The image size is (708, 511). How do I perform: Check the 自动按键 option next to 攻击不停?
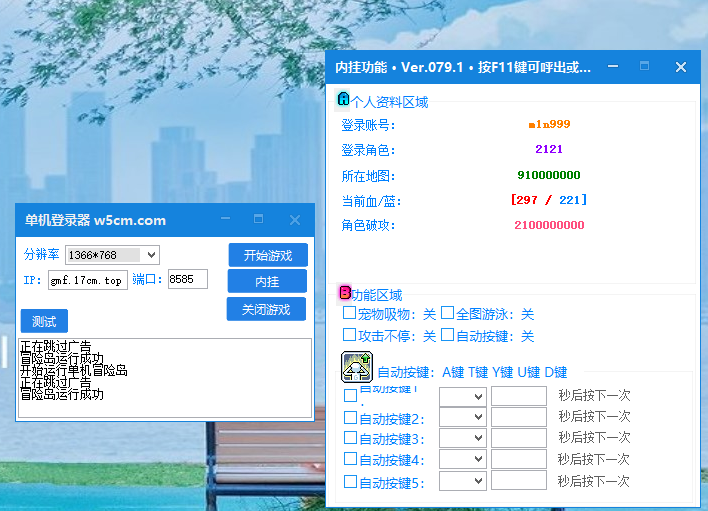coord(447,335)
